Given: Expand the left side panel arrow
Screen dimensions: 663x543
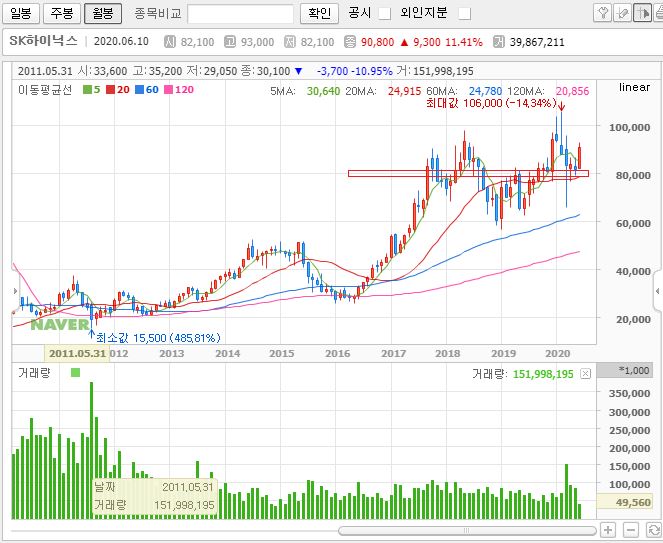Looking at the screenshot, I should (x=15, y=291).
